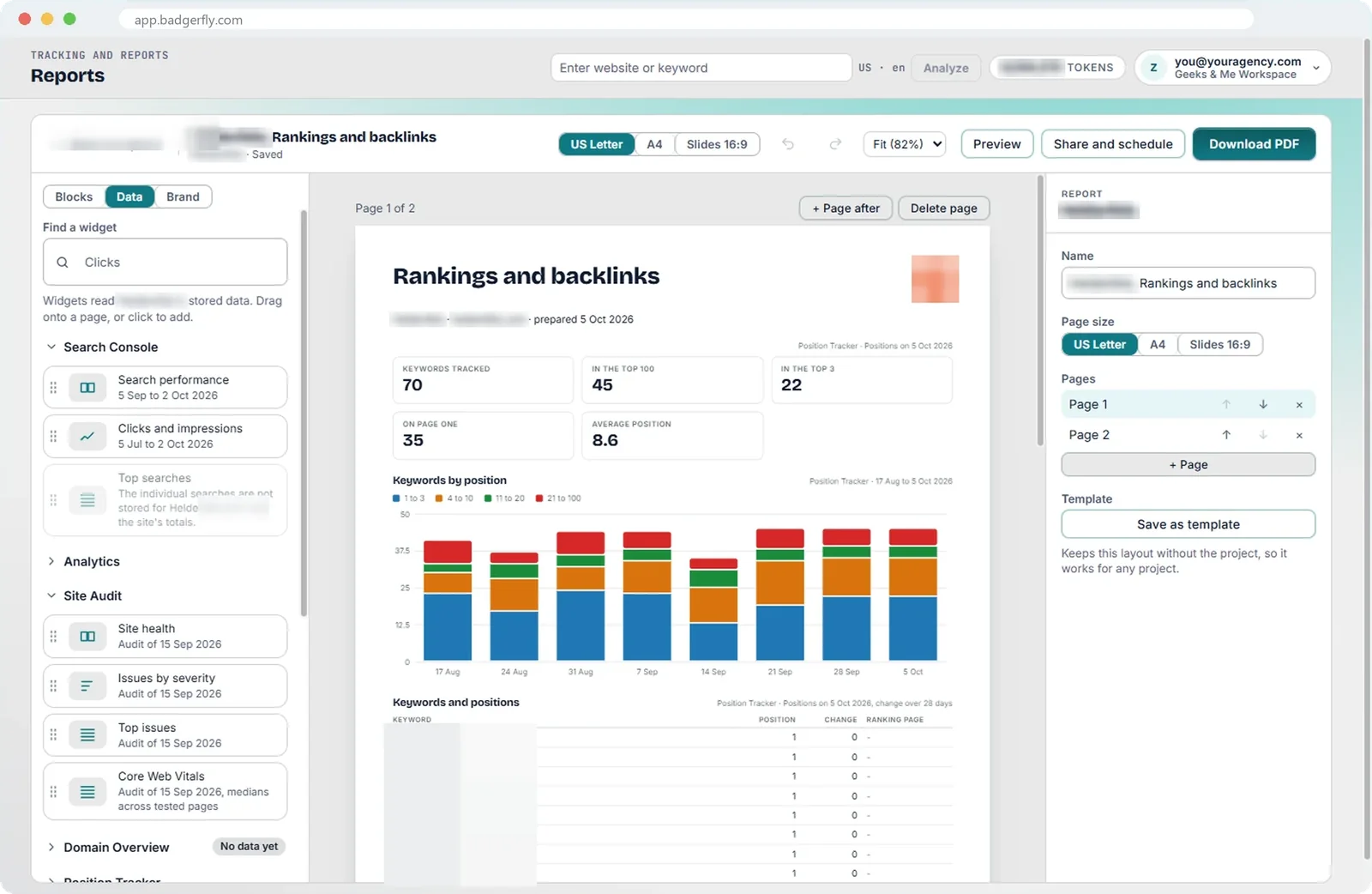The width and height of the screenshot is (1372, 894).
Task: Select Page 2 in the Pages list
Action: pos(1188,435)
